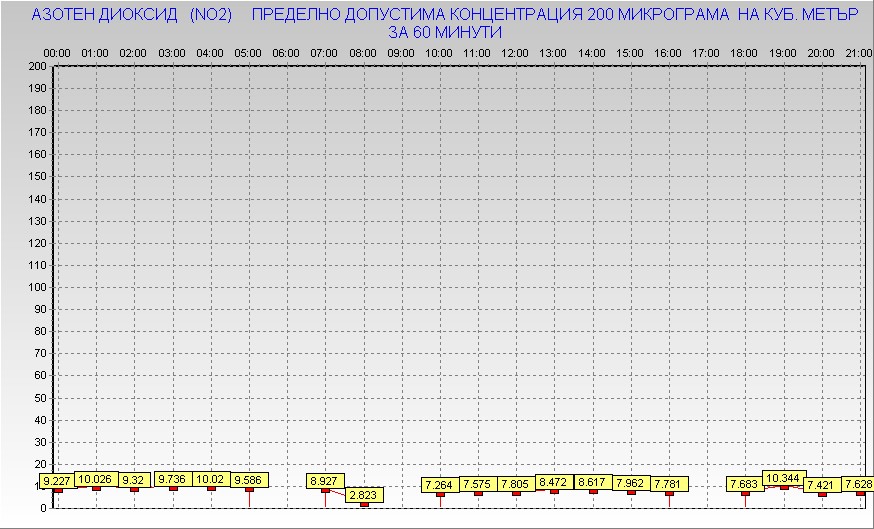Screen dimensions: 874x529
Task: Click the 19:00 time axis label
Action: [783, 52]
